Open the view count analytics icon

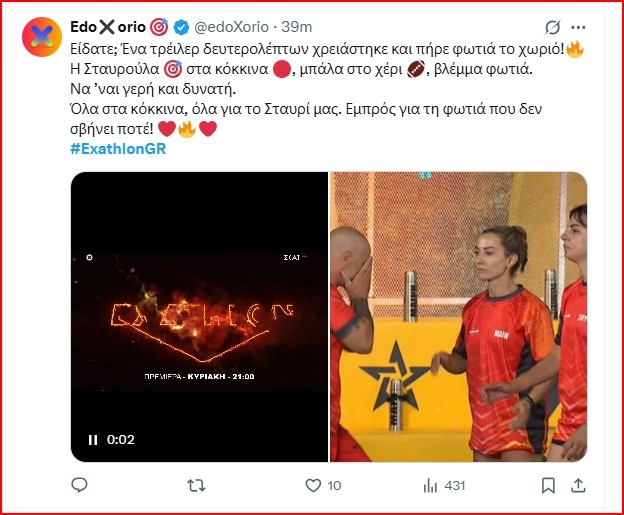tap(431, 486)
